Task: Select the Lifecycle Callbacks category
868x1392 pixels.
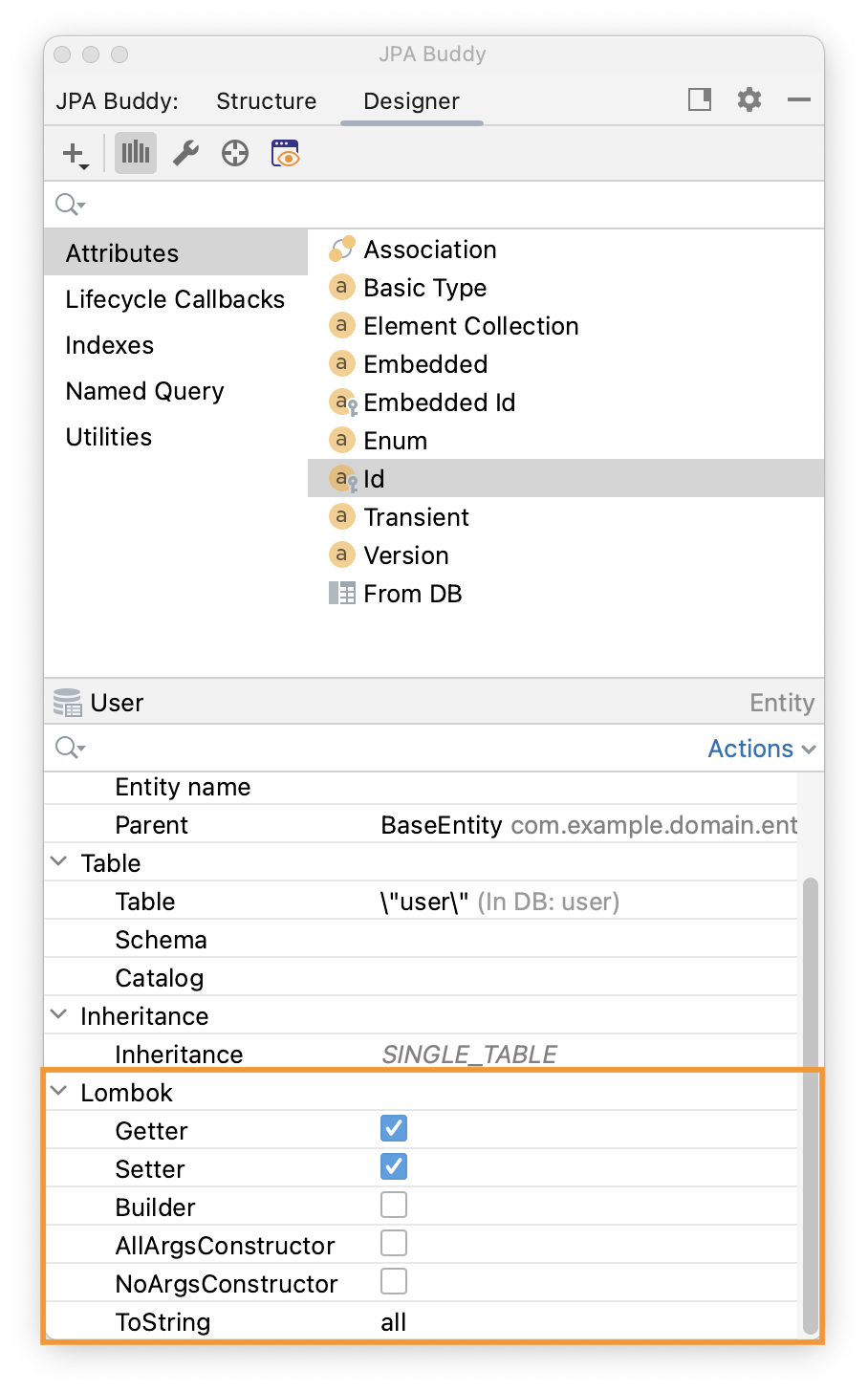Action: coord(175,299)
